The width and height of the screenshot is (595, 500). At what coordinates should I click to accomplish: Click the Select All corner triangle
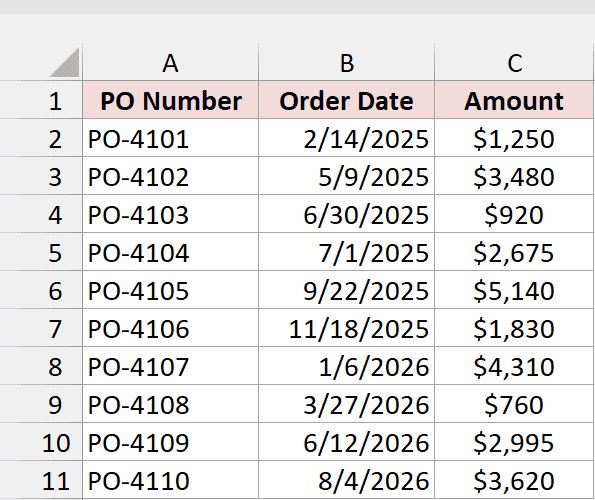coord(65,62)
